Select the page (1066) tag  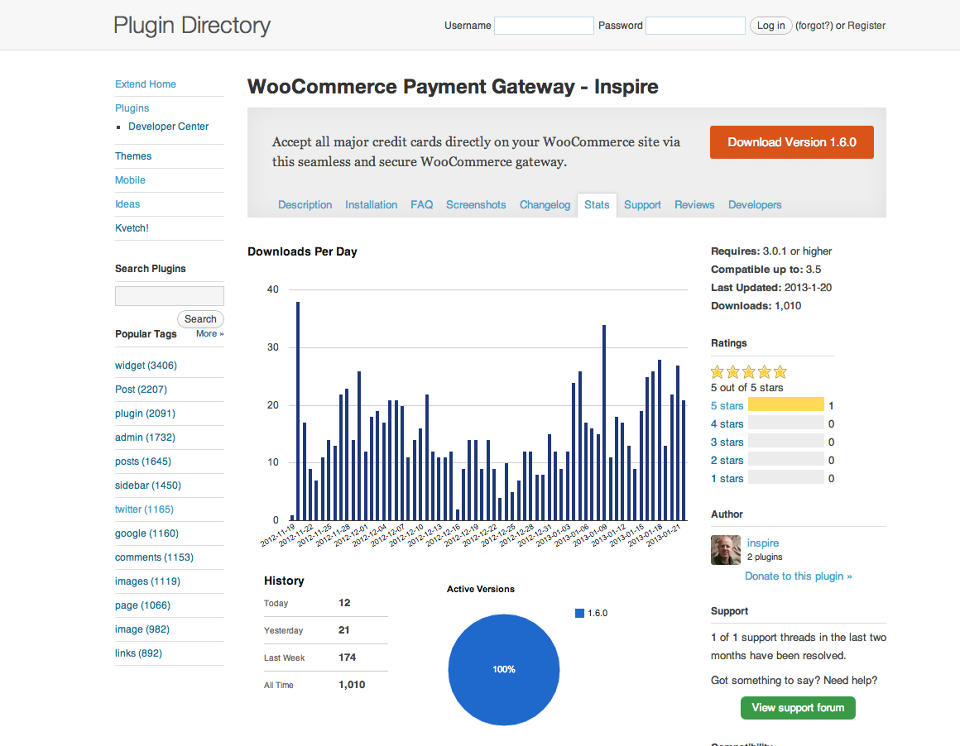point(143,605)
